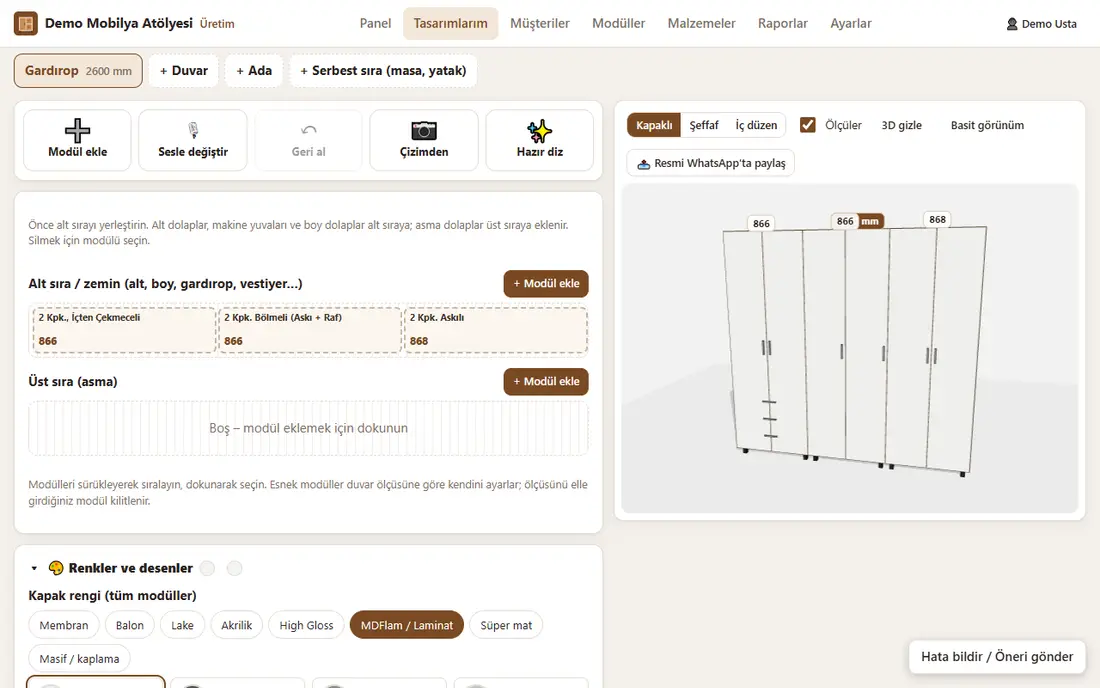The image size is (1100, 688).
Task: Click the undo arrow icon for Geri al
Action: point(309,130)
